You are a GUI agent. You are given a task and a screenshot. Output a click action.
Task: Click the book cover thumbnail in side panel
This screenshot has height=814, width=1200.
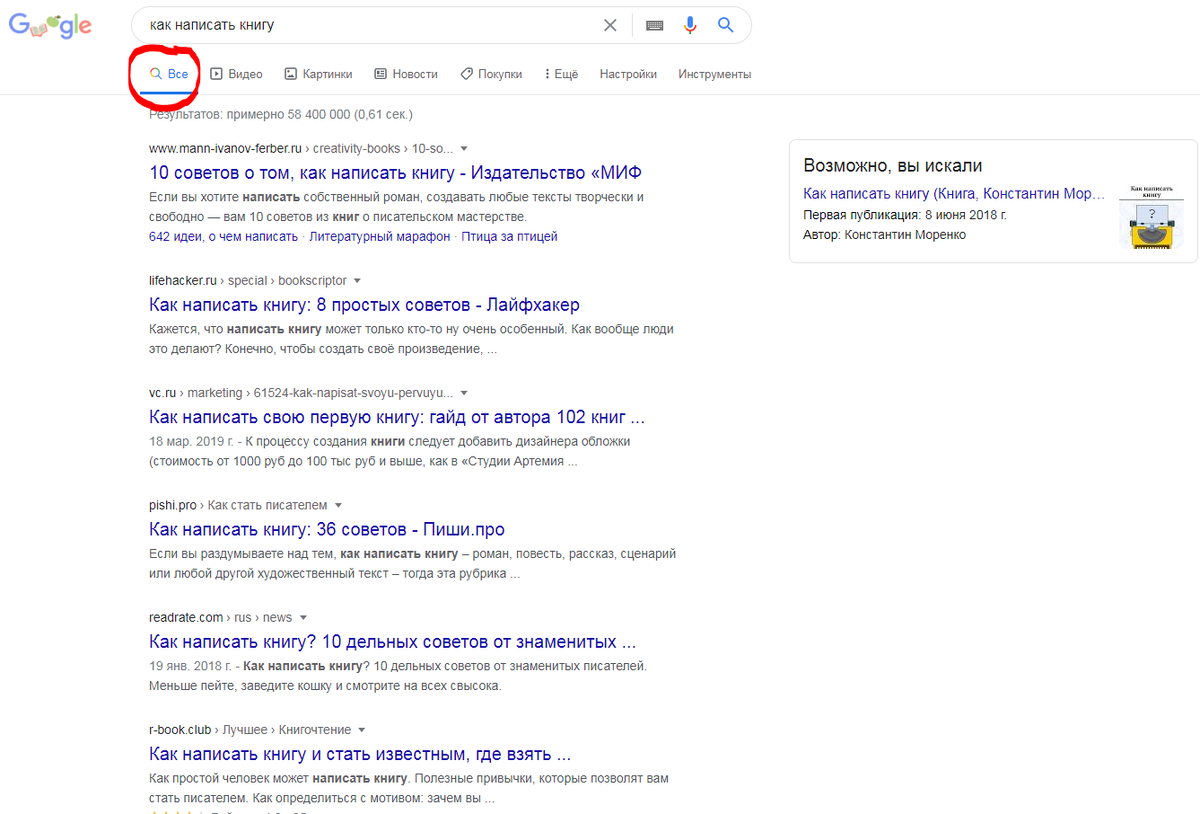pyautogui.click(x=1151, y=217)
